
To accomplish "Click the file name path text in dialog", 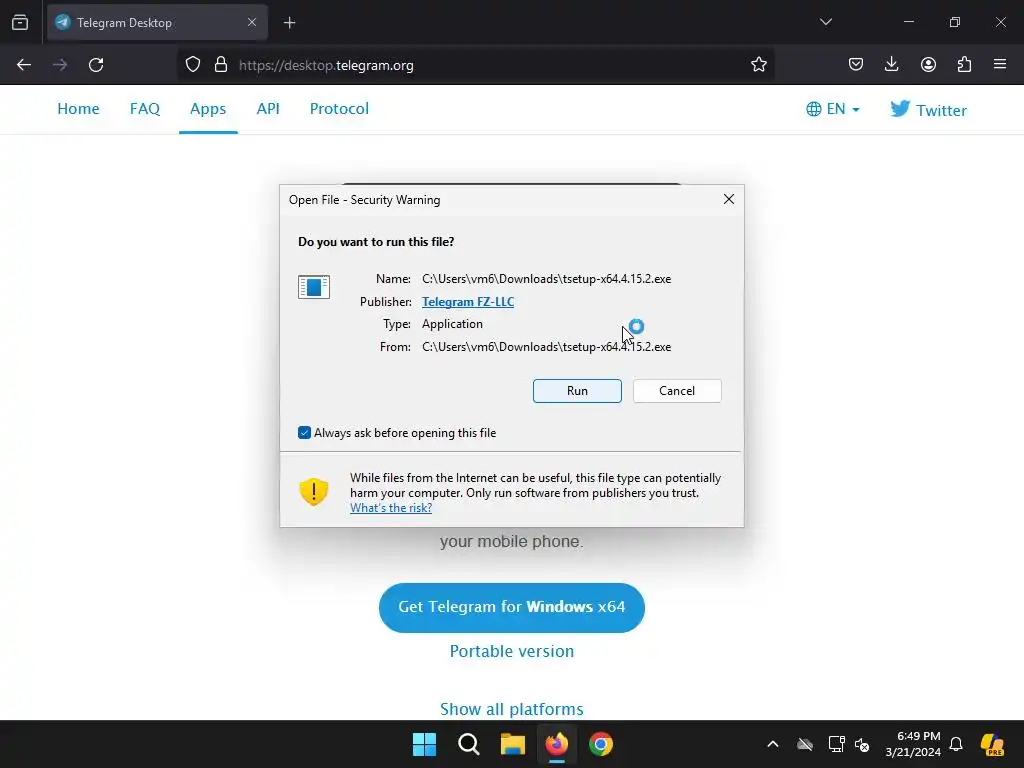I will click(546, 279).
